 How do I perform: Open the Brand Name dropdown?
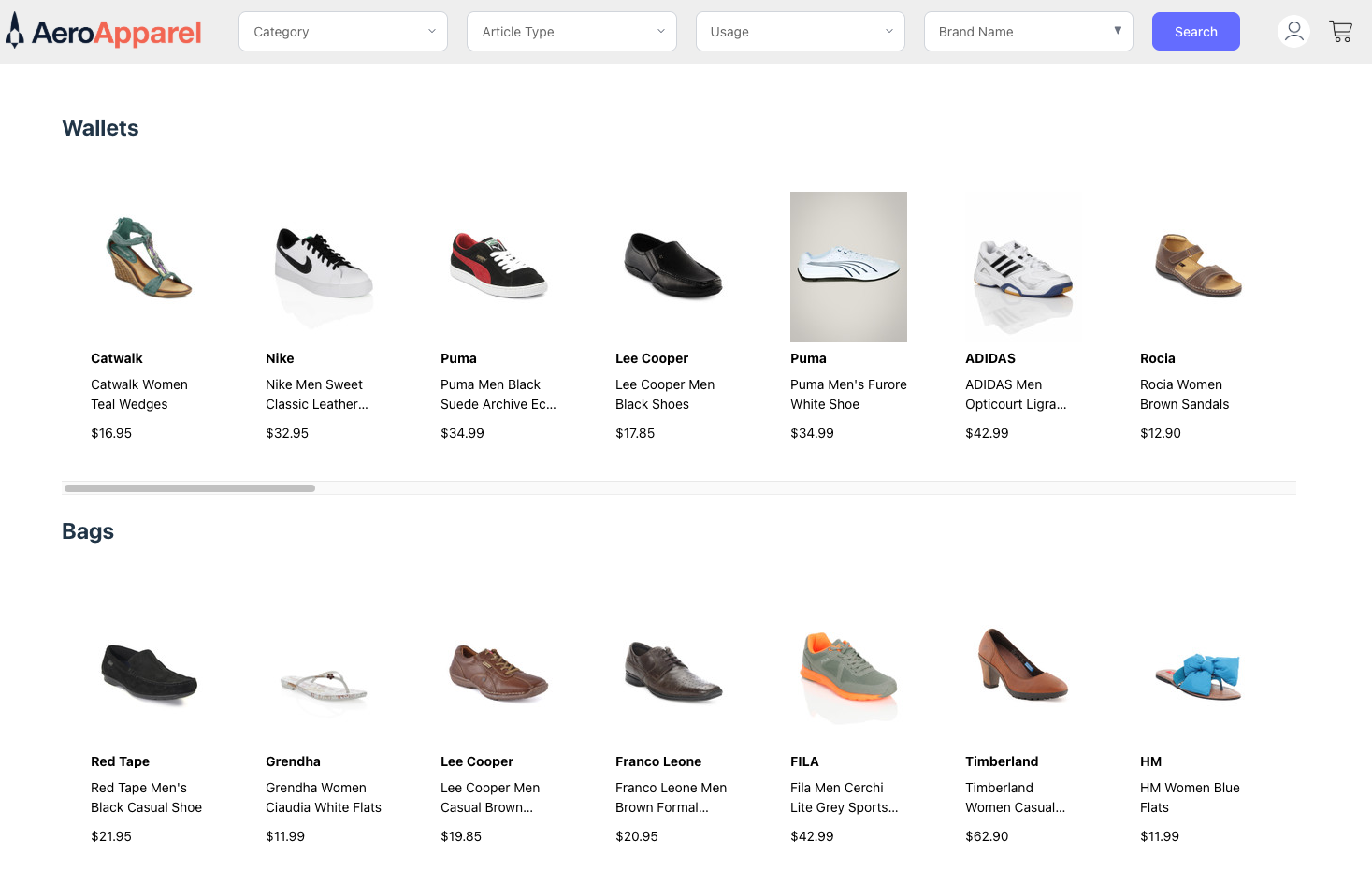click(1028, 31)
